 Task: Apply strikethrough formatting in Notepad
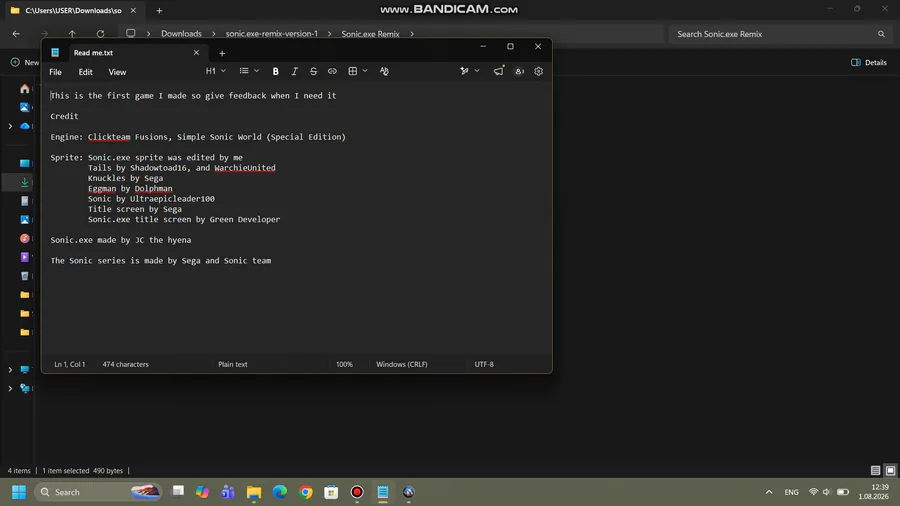(313, 71)
